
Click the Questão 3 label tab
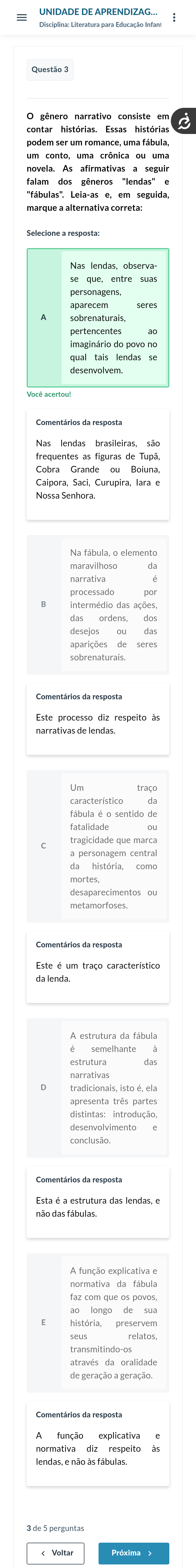50,69
